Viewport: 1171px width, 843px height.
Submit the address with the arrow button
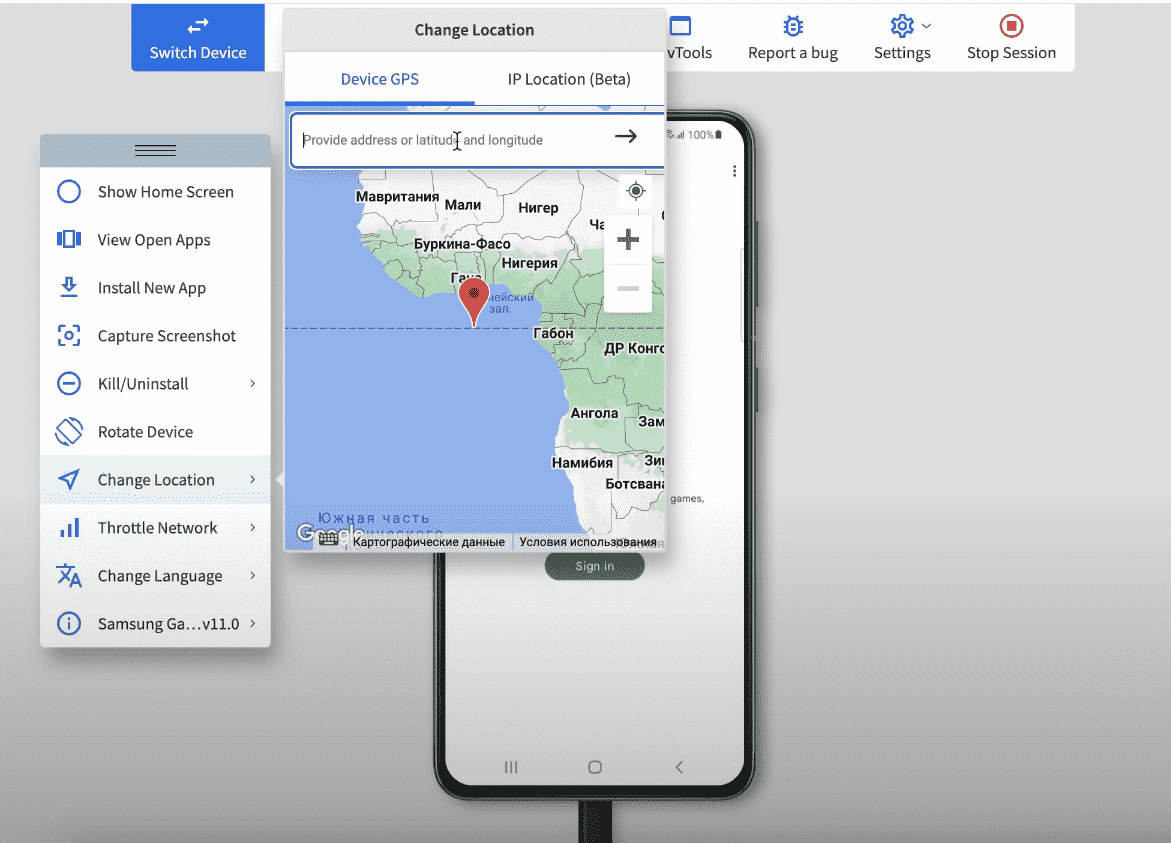[x=626, y=137]
